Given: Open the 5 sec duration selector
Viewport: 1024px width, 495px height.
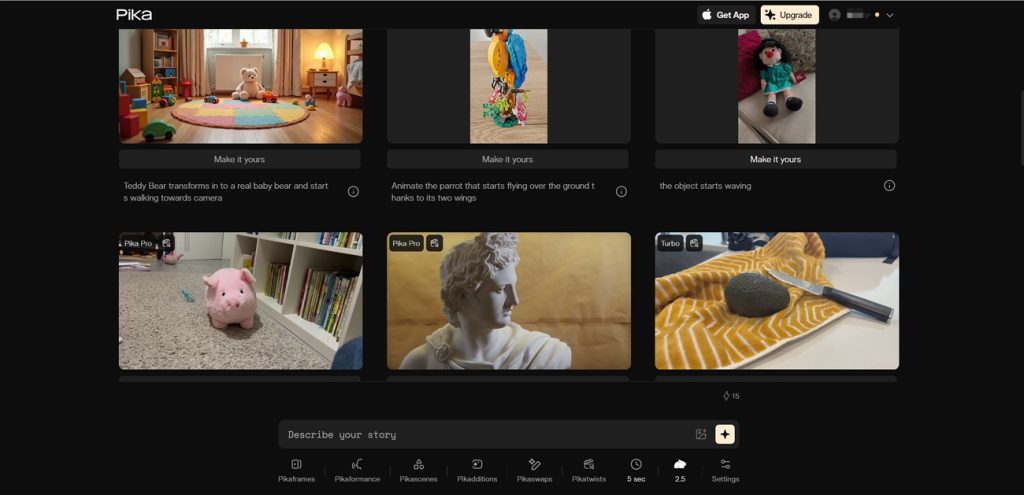Looking at the screenshot, I should (x=636, y=469).
